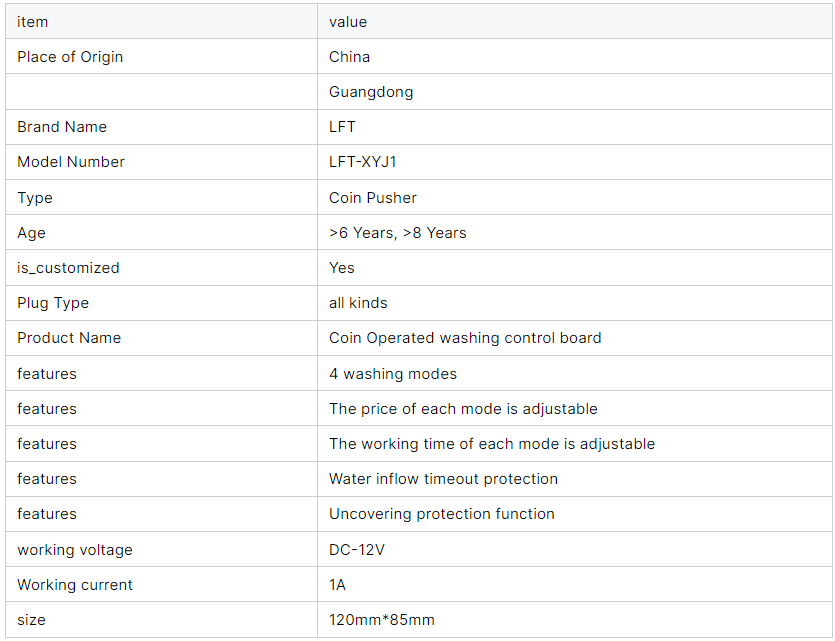Select the 'LFT-XYJ1' model number value
Screen dimensions: 835x641
click(363, 162)
